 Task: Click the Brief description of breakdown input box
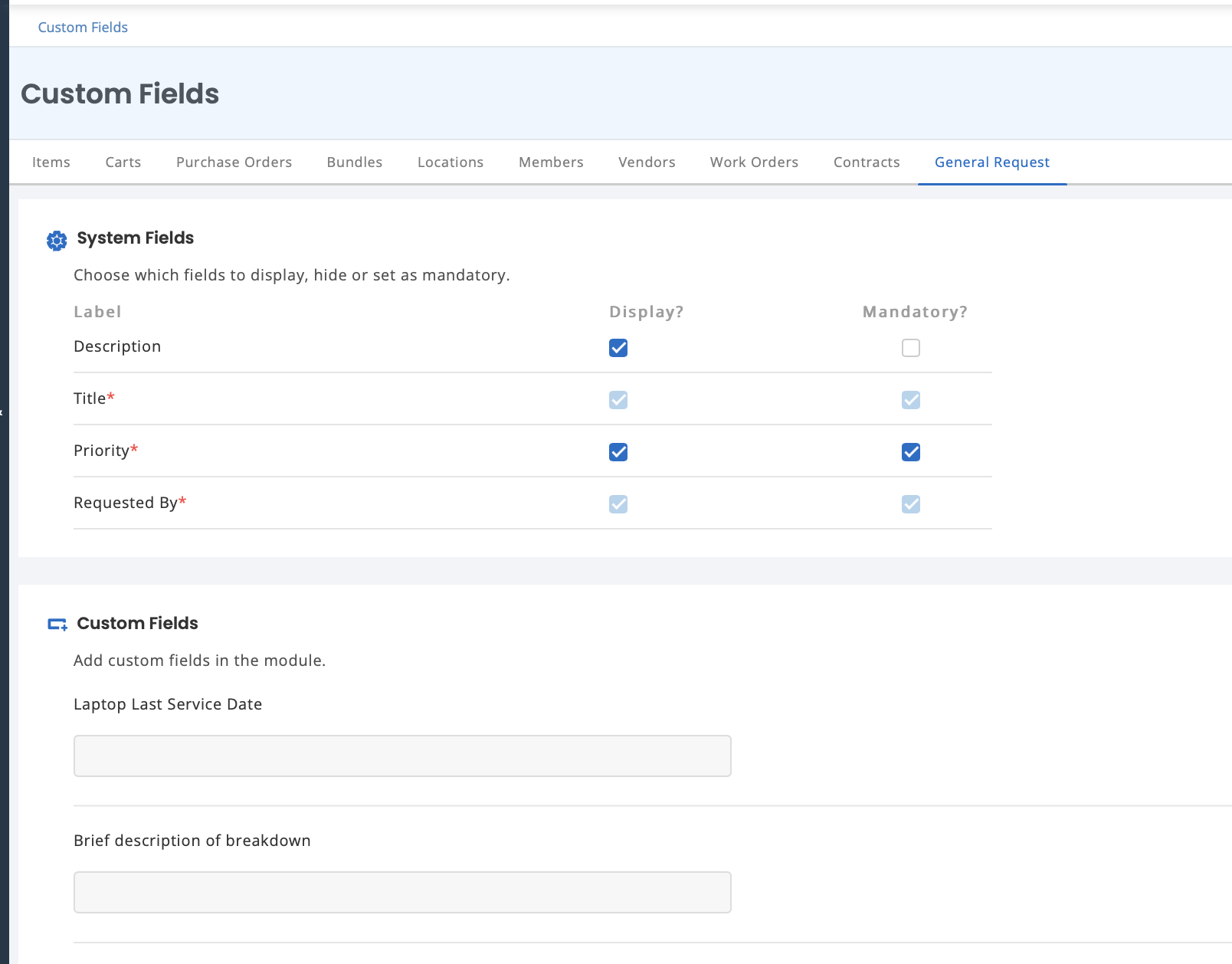click(402, 891)
